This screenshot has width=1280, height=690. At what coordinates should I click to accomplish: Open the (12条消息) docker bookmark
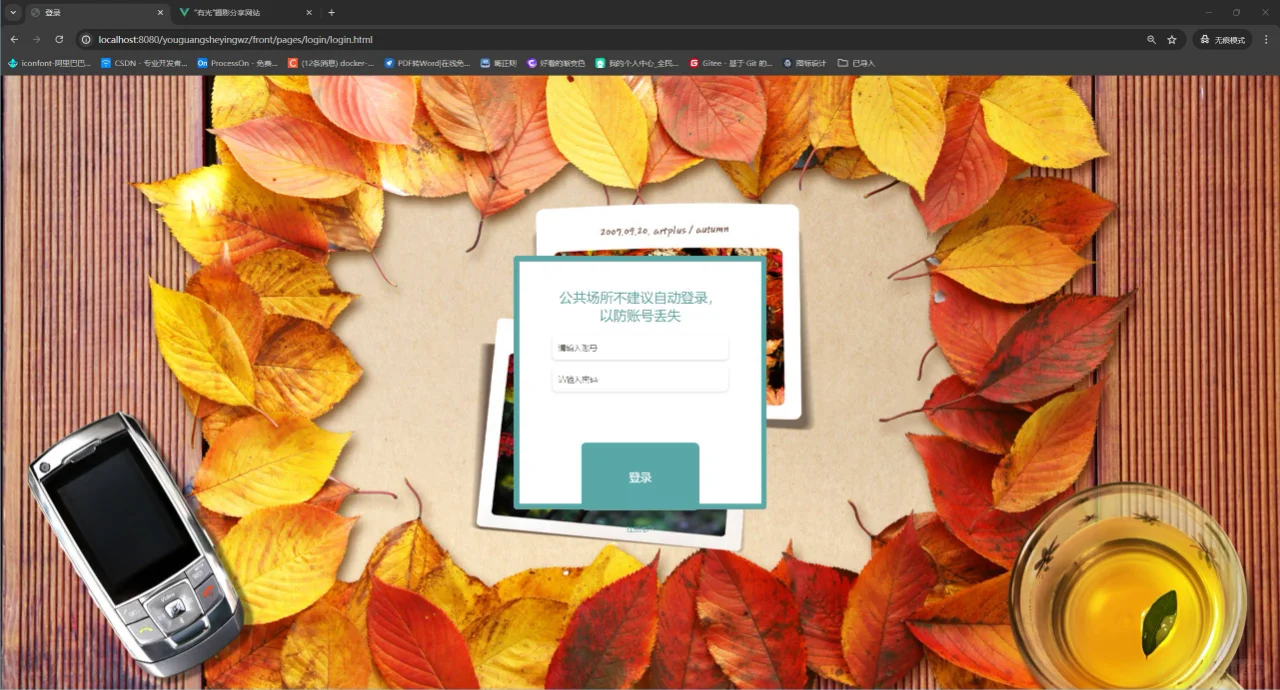click(331, 63)
